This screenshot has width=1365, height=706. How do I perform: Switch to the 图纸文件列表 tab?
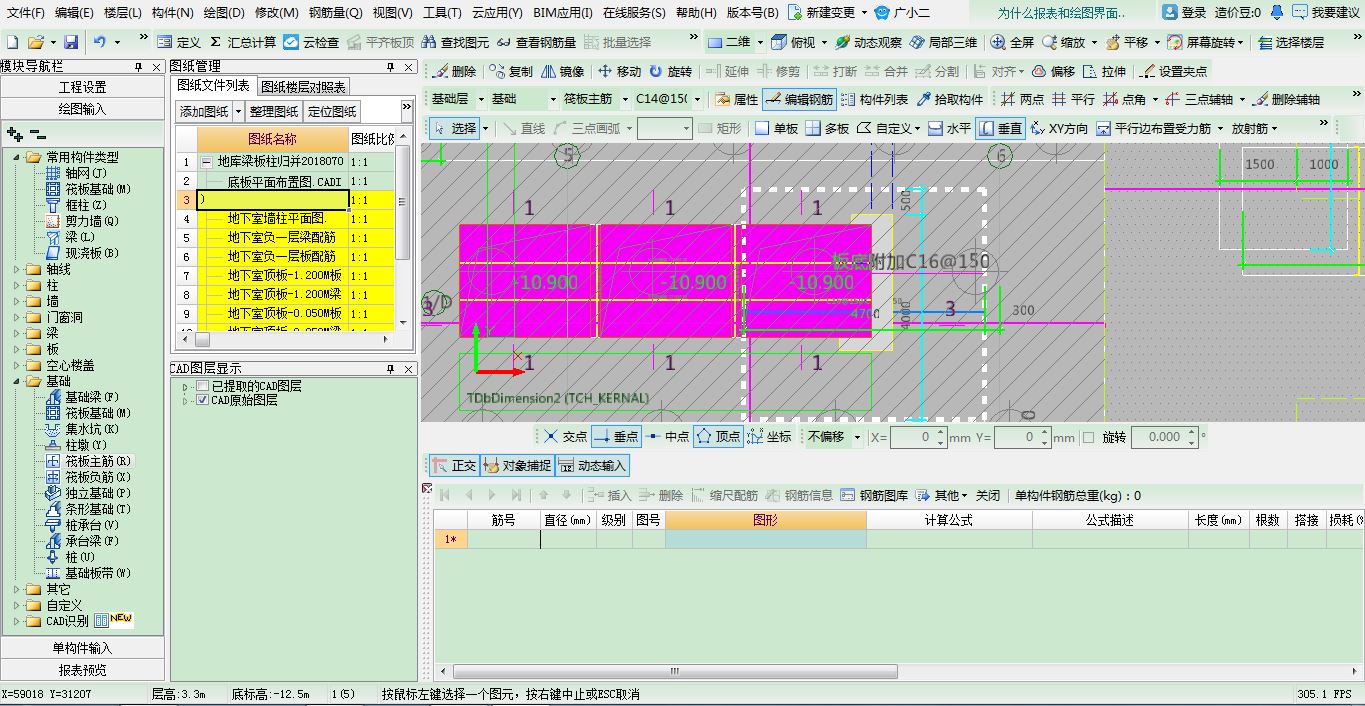pyautogui.click(x=213, y=86)
